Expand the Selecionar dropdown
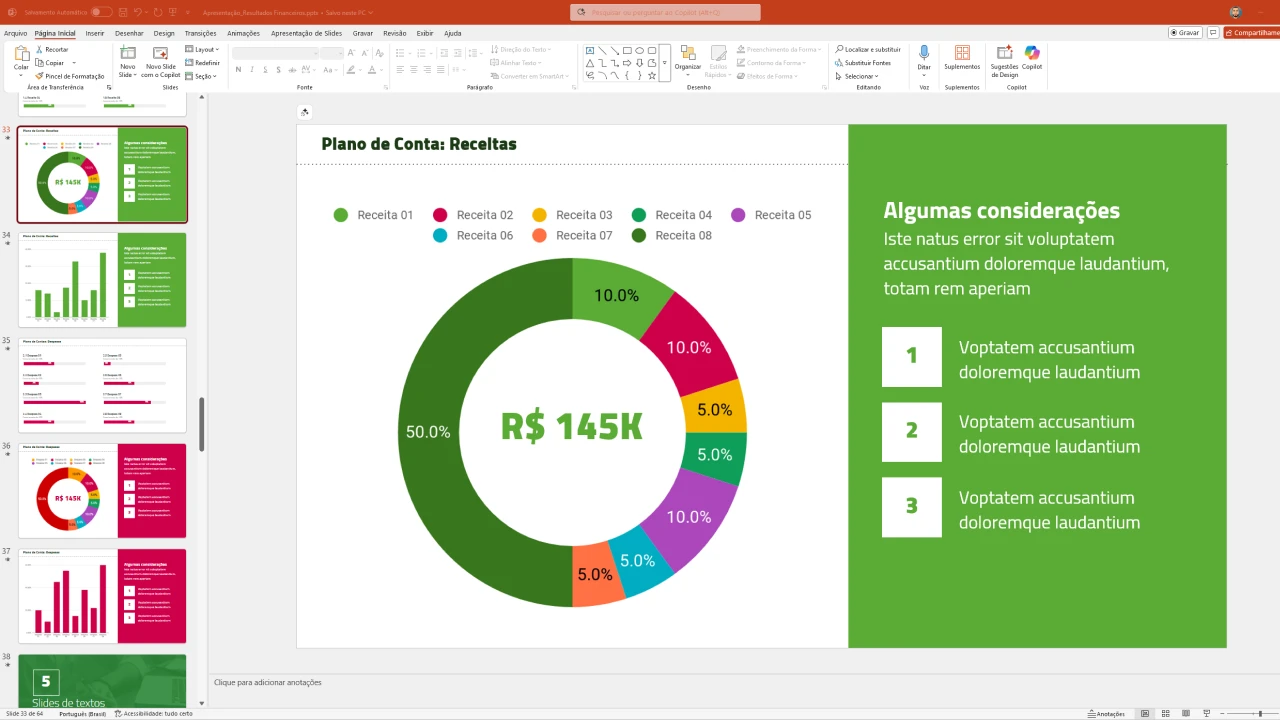Screen dimensions: 1280x720 (859, 76)
